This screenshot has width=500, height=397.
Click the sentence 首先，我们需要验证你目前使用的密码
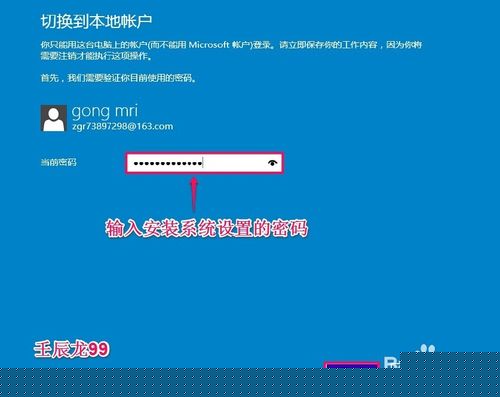click(x=118, y=78)
